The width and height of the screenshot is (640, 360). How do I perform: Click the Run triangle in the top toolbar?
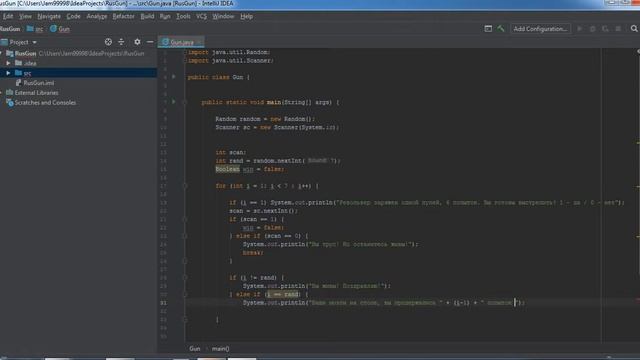tap(580, 29)
